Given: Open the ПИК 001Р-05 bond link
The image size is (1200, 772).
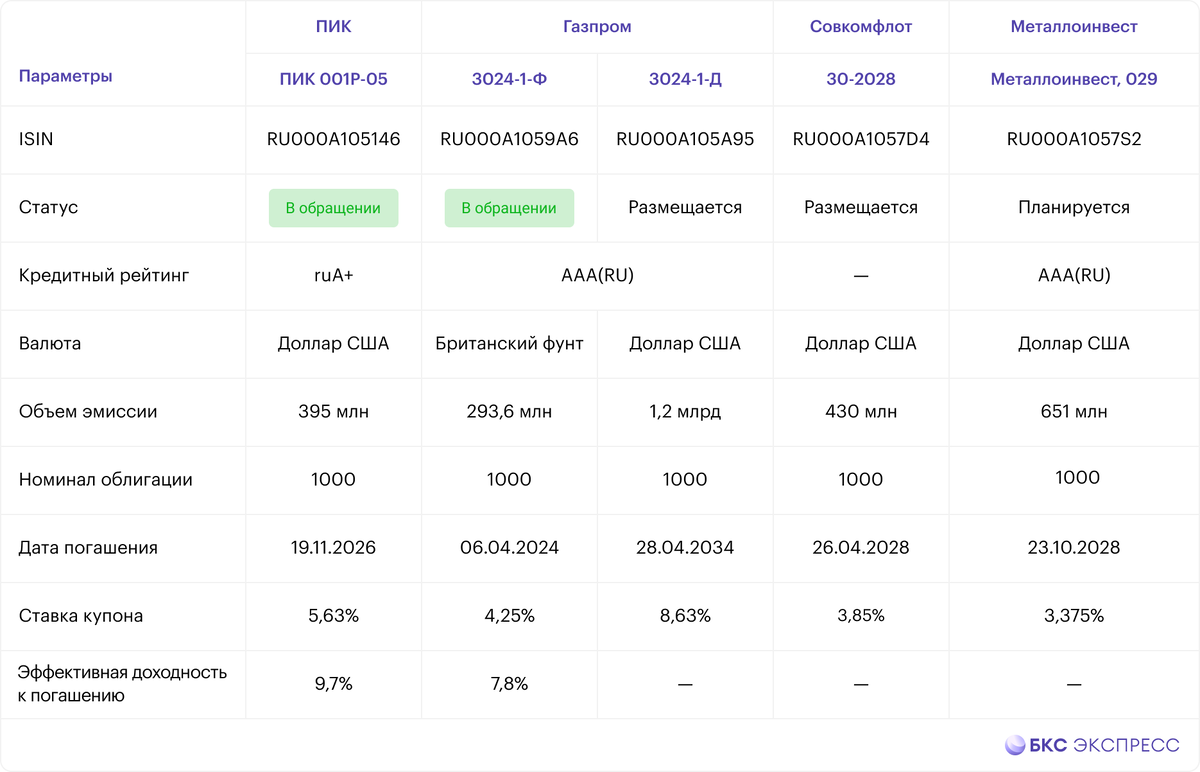Looking at the screenshot, I should point(333,79).
